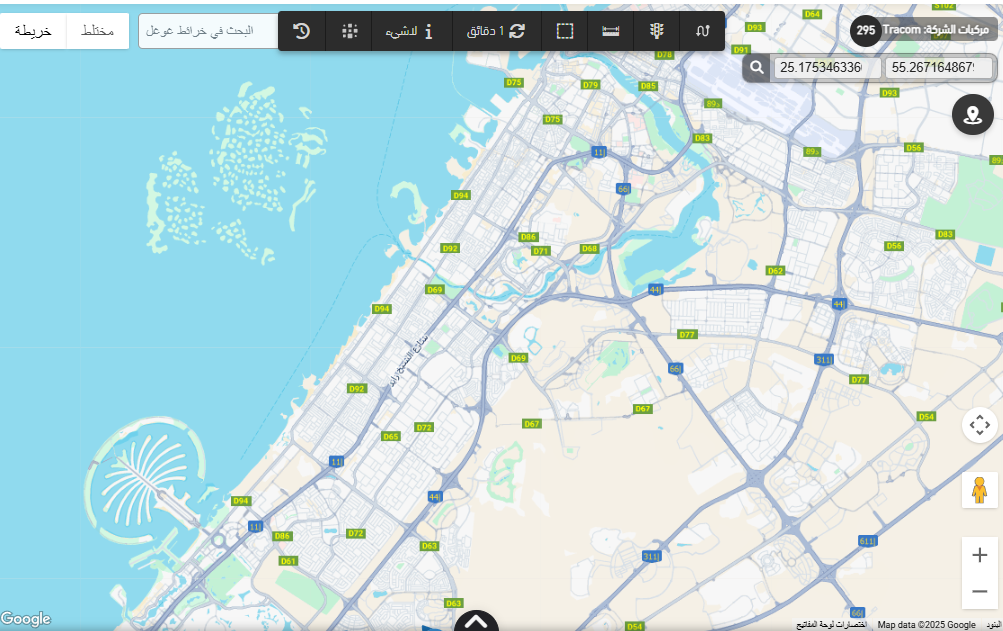1003x631 pixels.
Task: Zoom out of the map
Action: coord(979,591)
